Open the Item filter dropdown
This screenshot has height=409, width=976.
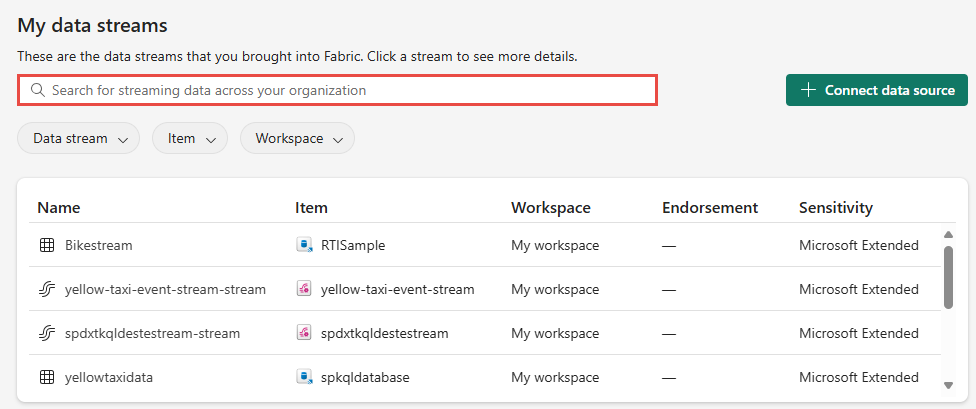190,138
